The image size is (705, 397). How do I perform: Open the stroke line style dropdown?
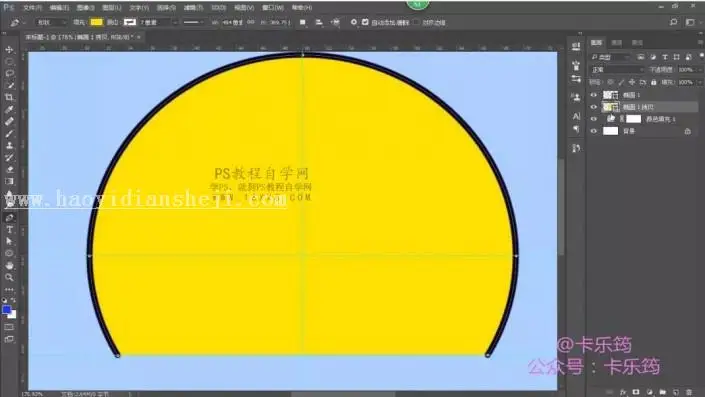[x=194, y=22]
